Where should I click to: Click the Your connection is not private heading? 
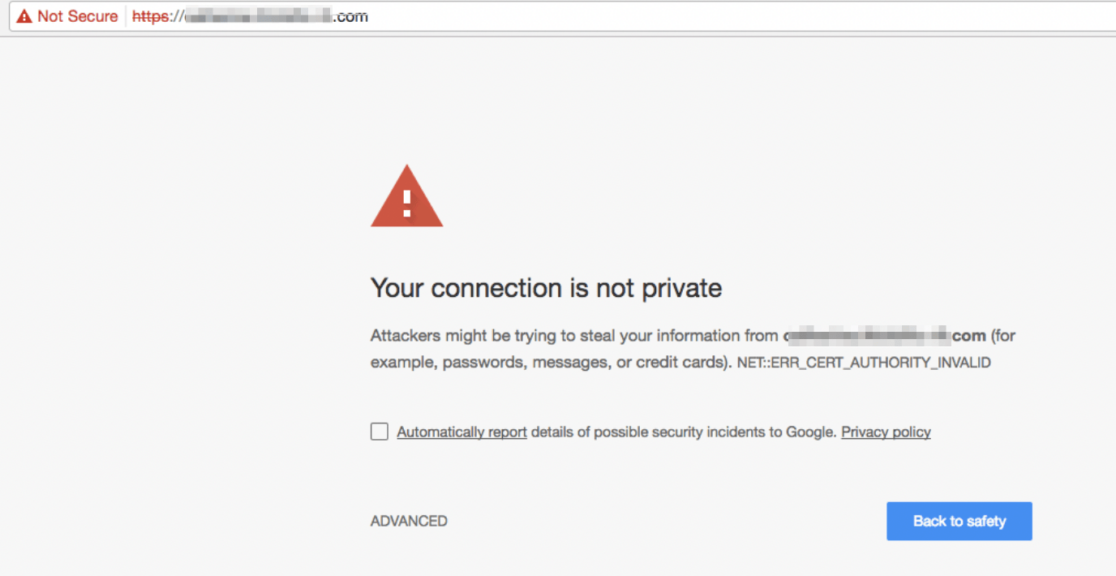pyautogui.click(x=546, y=288)
